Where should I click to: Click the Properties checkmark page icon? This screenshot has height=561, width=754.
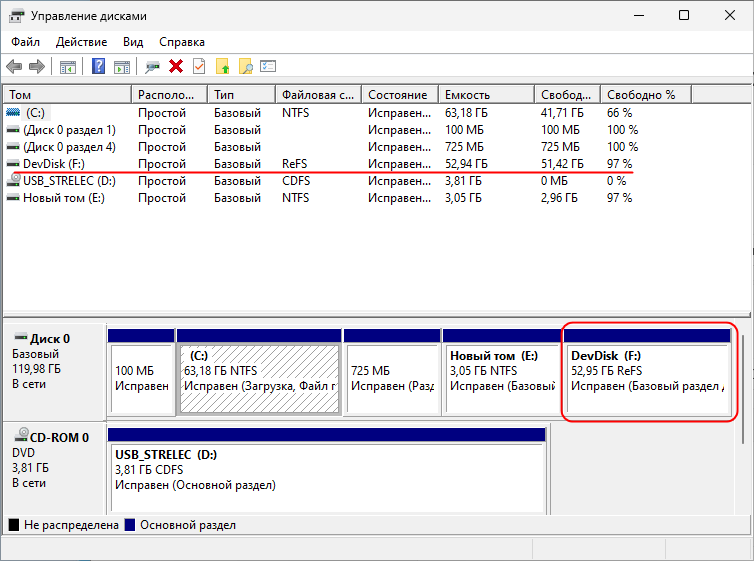click(x=199, y=67)
